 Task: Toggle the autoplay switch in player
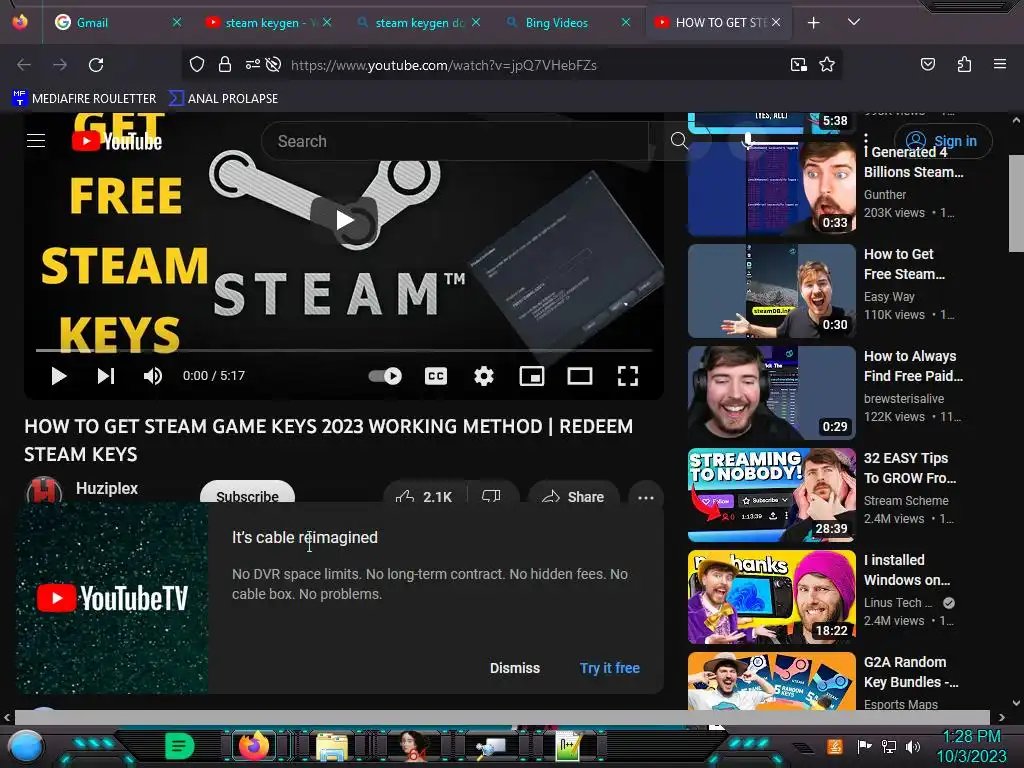tap(385, 376)
